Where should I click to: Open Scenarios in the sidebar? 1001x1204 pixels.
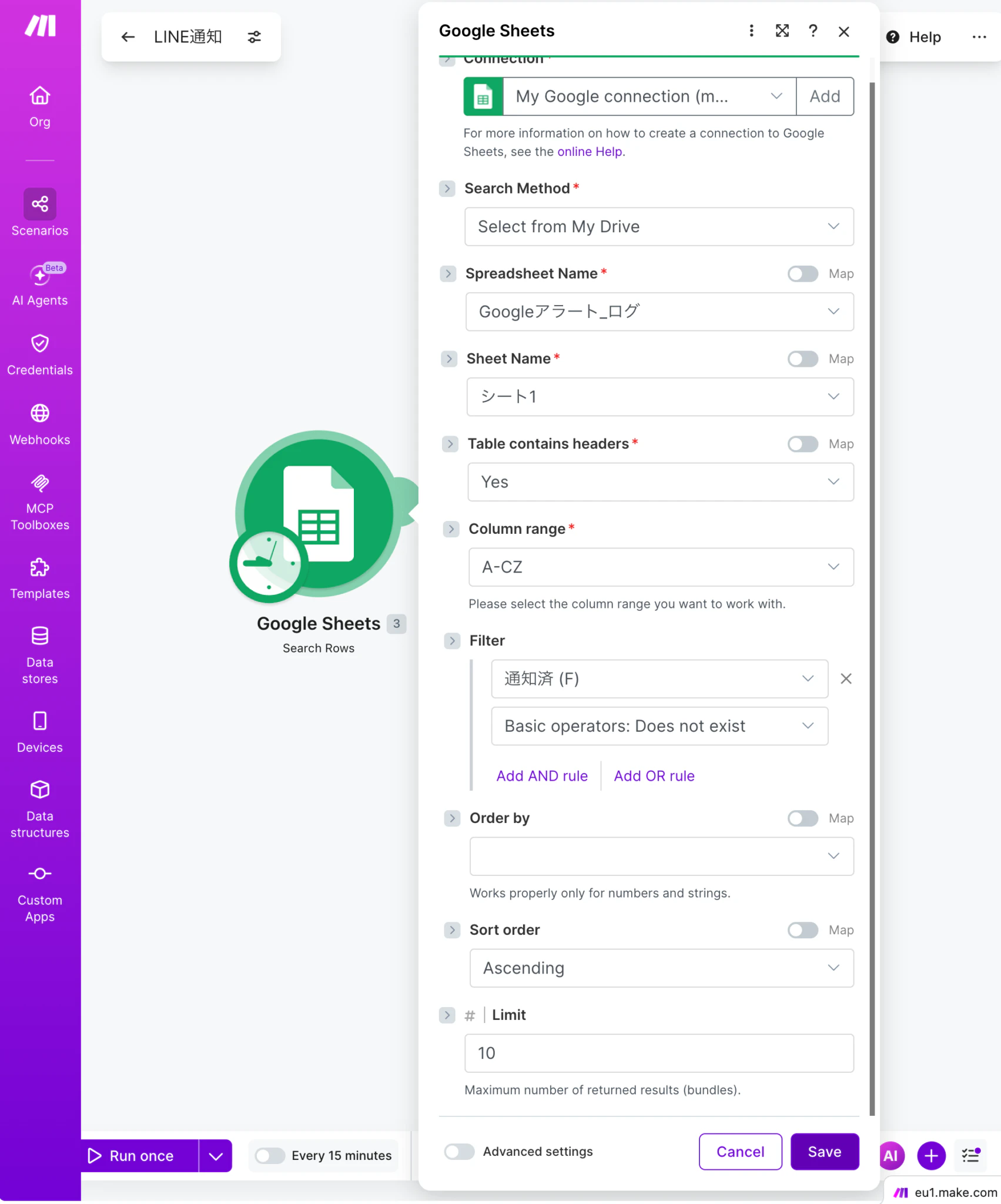click(40, 213)
